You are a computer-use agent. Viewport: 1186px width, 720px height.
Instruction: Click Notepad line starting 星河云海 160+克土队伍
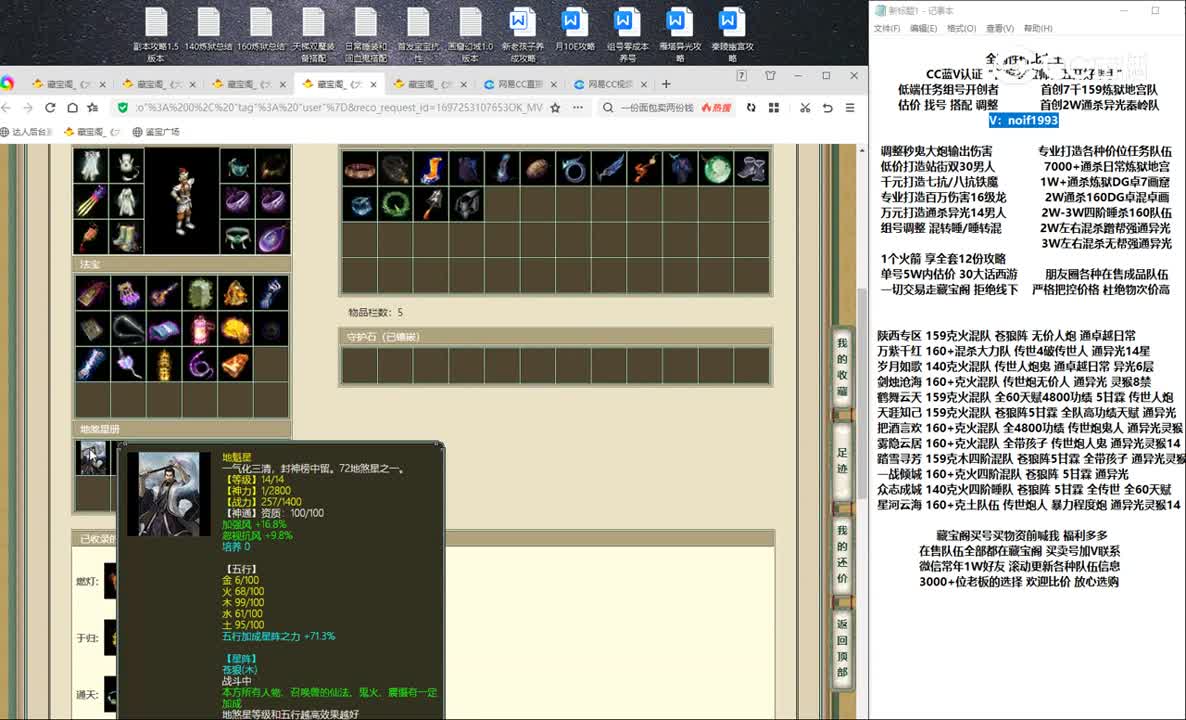coord(1029,504)
